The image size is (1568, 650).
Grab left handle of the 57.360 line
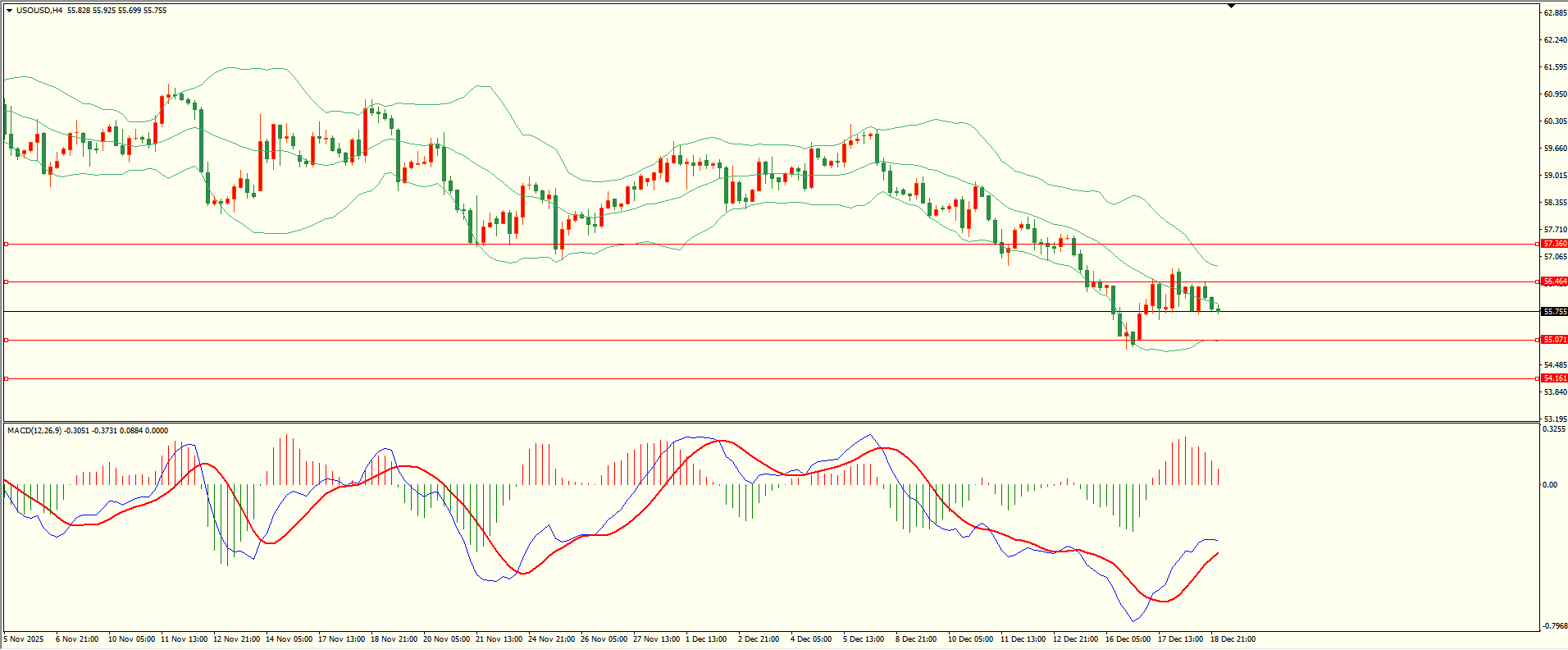tap(7, 244)
